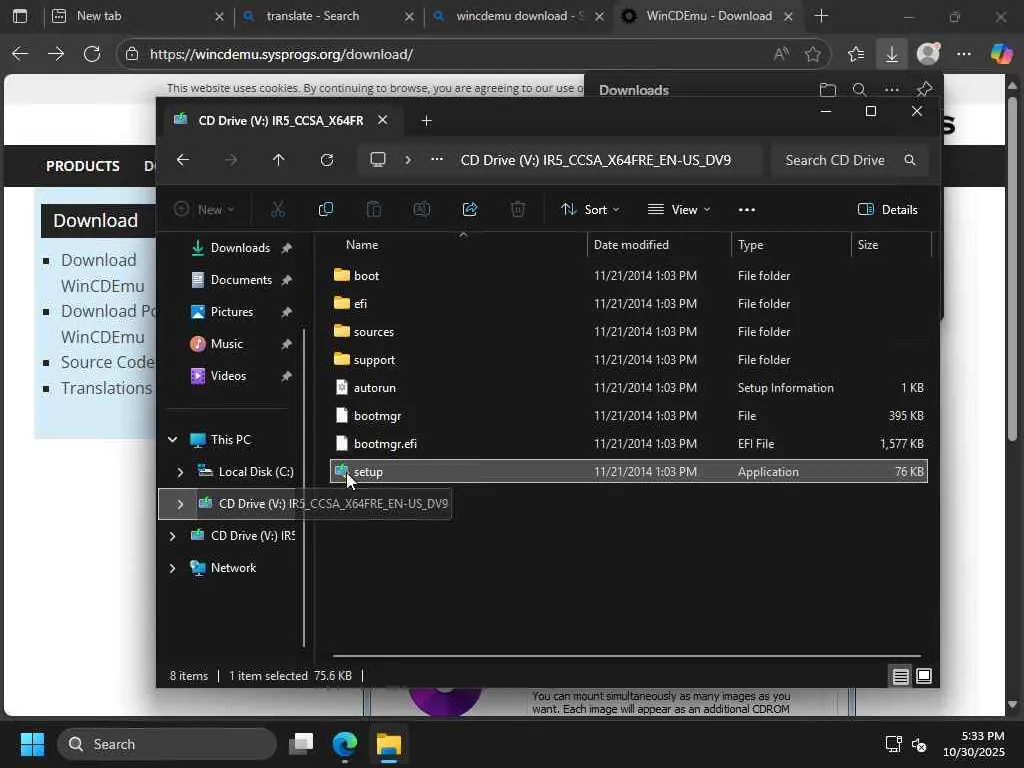Image resolution: width=1024 pixels, height=768 pixels.
Task: Open Edge favorites list icon
Action: [856, 54]
